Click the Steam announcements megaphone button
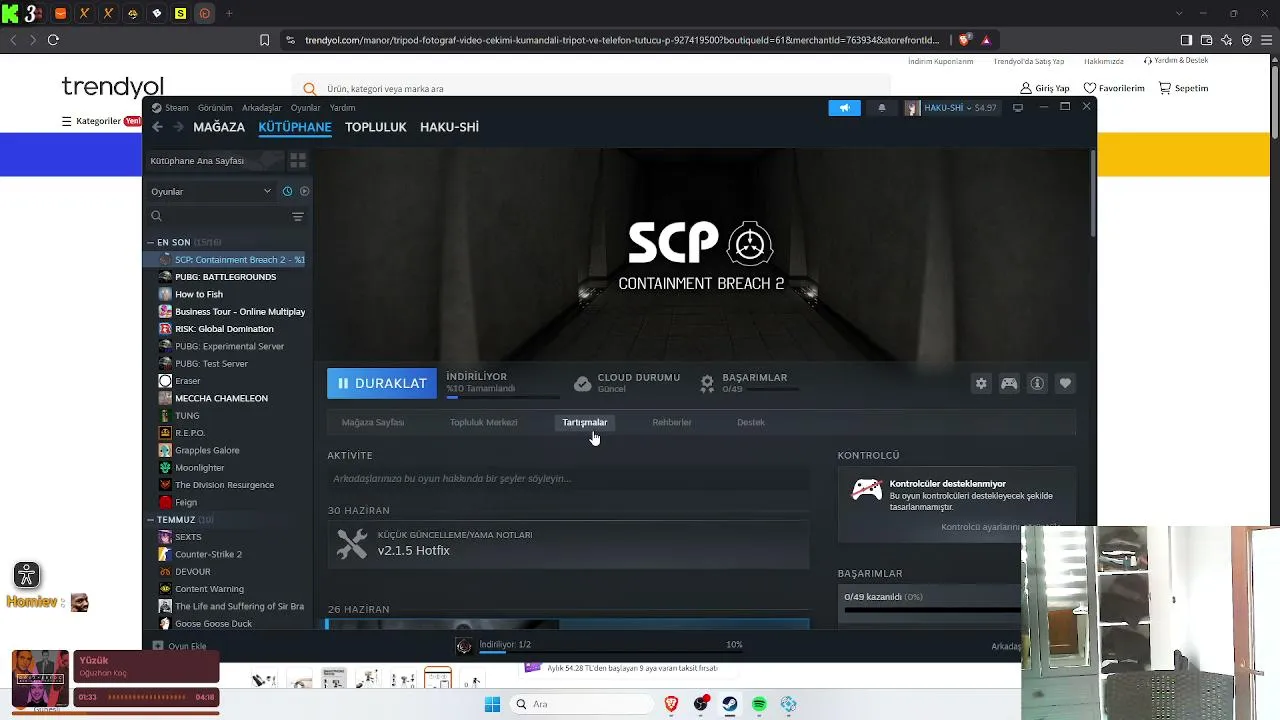Image resolution: width=1280 pixels, height=720 pixels. pyautogui.click(x=844, y=108)
